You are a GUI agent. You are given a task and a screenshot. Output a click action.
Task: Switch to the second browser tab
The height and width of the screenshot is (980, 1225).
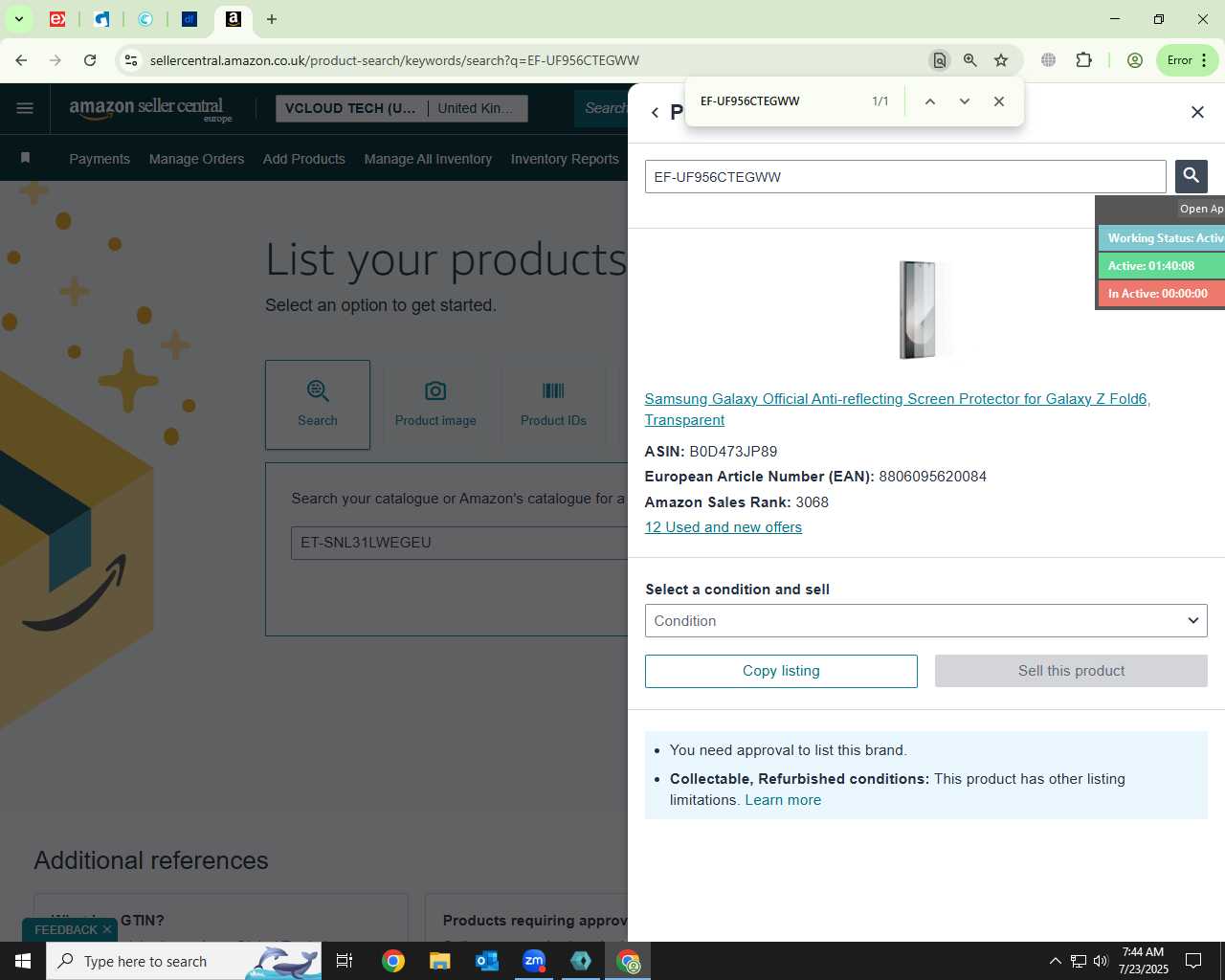101,19
